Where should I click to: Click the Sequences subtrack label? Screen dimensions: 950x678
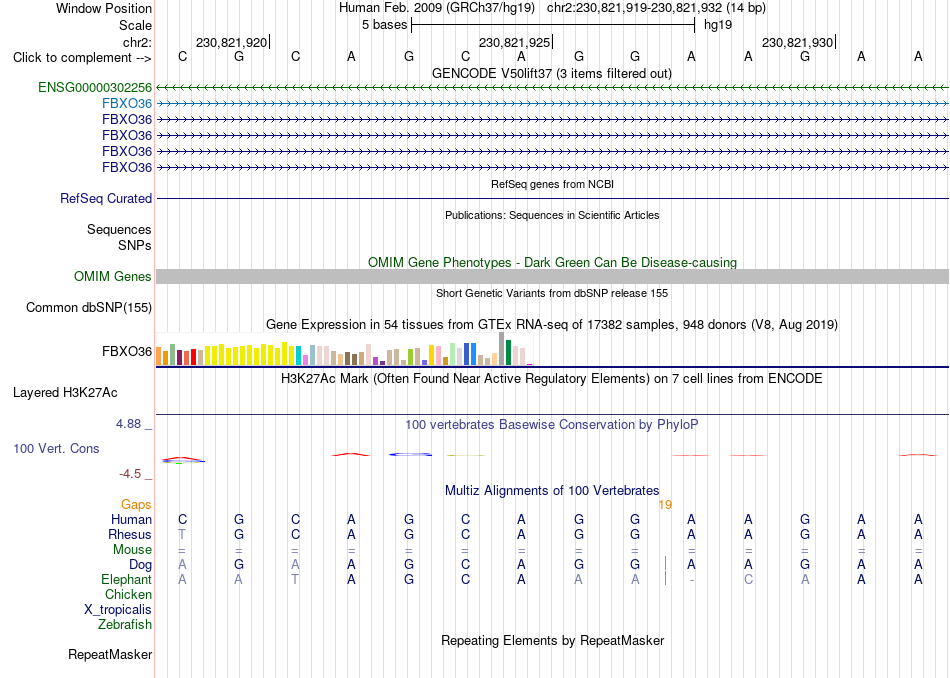click(x=119, y=230)
